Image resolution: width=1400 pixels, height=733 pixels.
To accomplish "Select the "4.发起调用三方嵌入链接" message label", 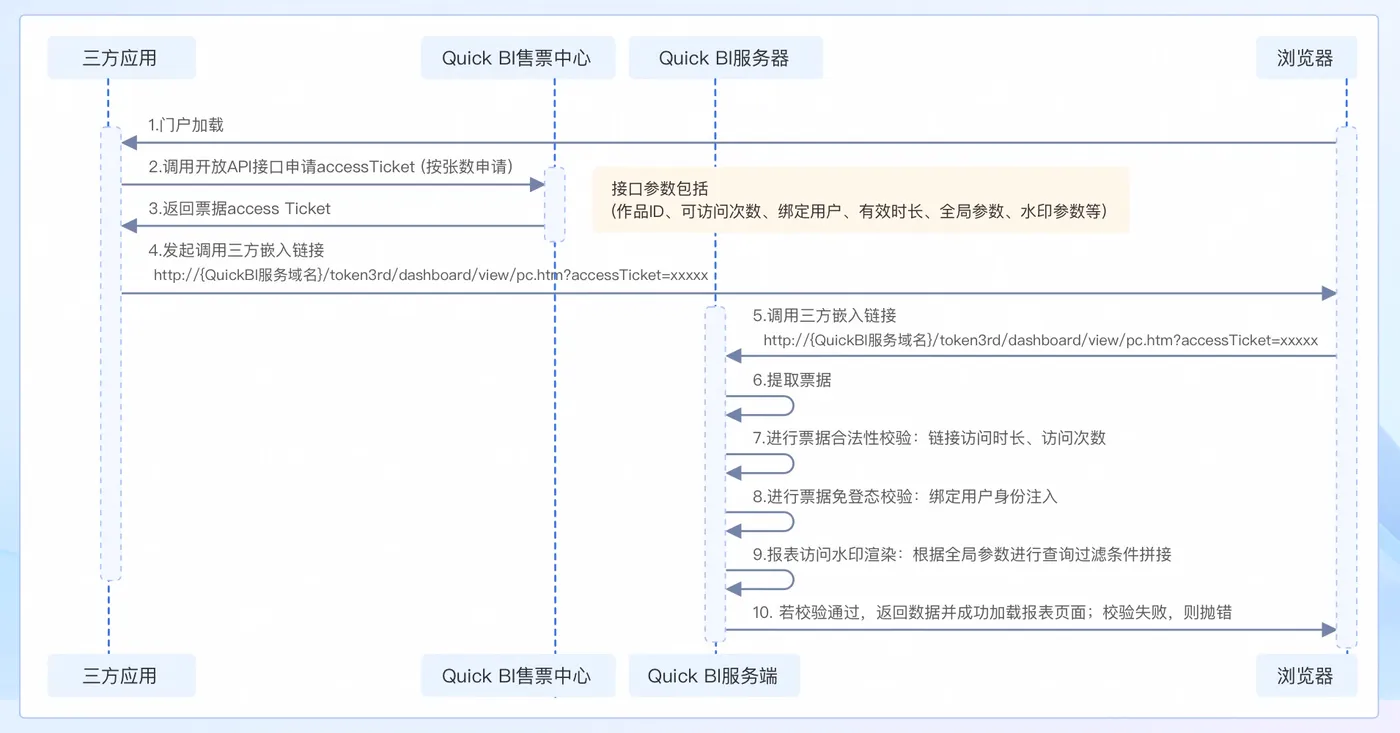I will pos(236,250).
